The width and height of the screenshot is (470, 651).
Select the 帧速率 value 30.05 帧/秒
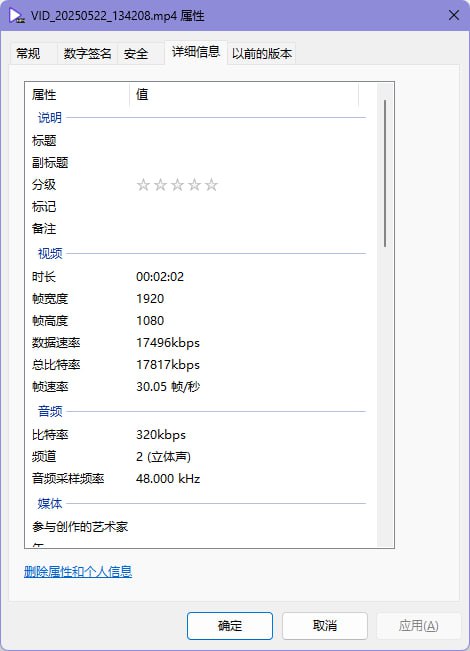click(168, 387)
